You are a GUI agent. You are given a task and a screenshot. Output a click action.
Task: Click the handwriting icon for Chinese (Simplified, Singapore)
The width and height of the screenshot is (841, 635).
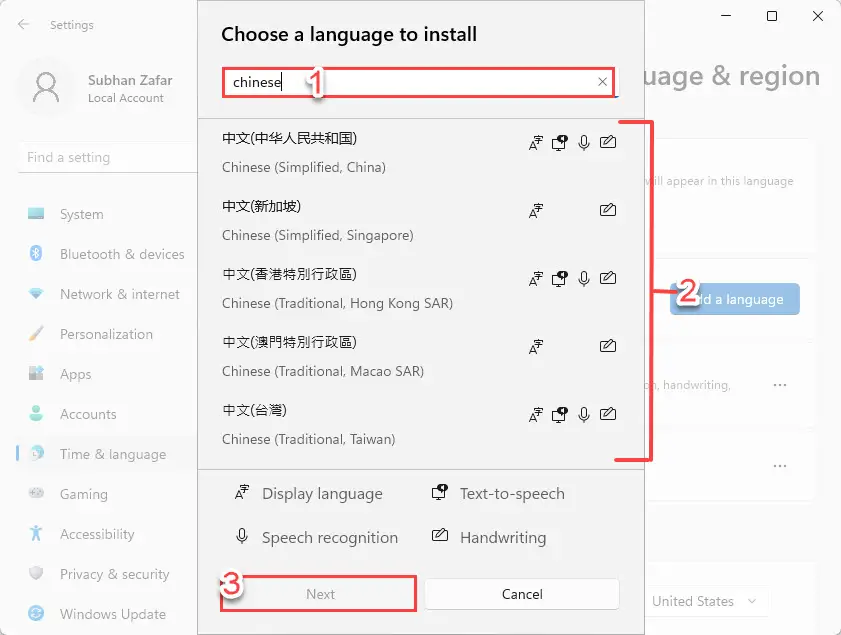click(607, 210)
